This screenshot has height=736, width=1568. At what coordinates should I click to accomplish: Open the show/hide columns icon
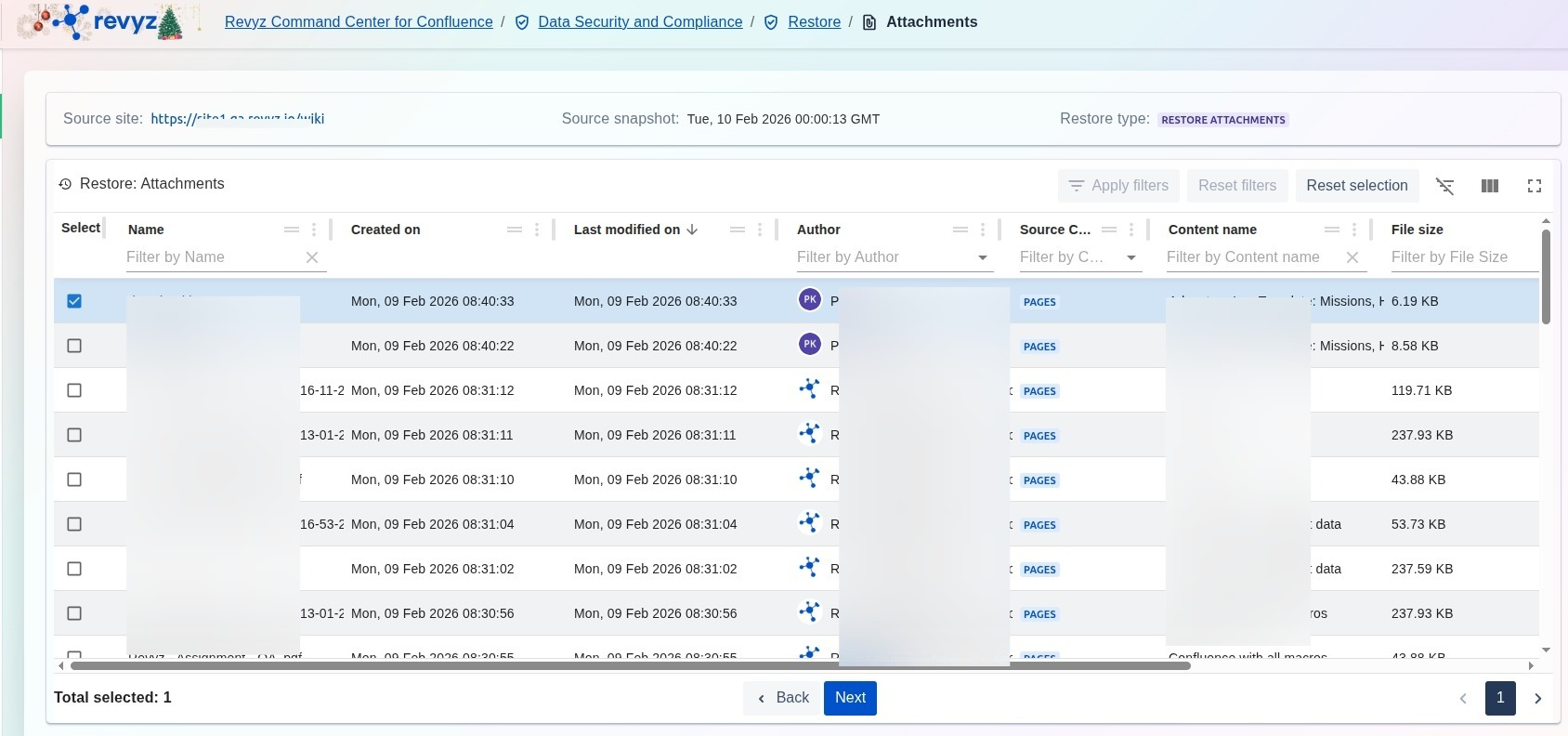1489,186
